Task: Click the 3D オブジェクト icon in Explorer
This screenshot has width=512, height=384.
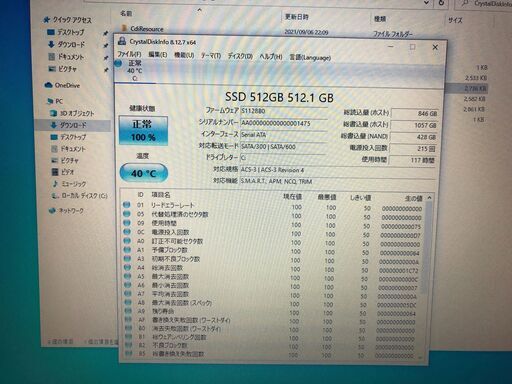Action: pyautogui.click(x=53, y=113)
